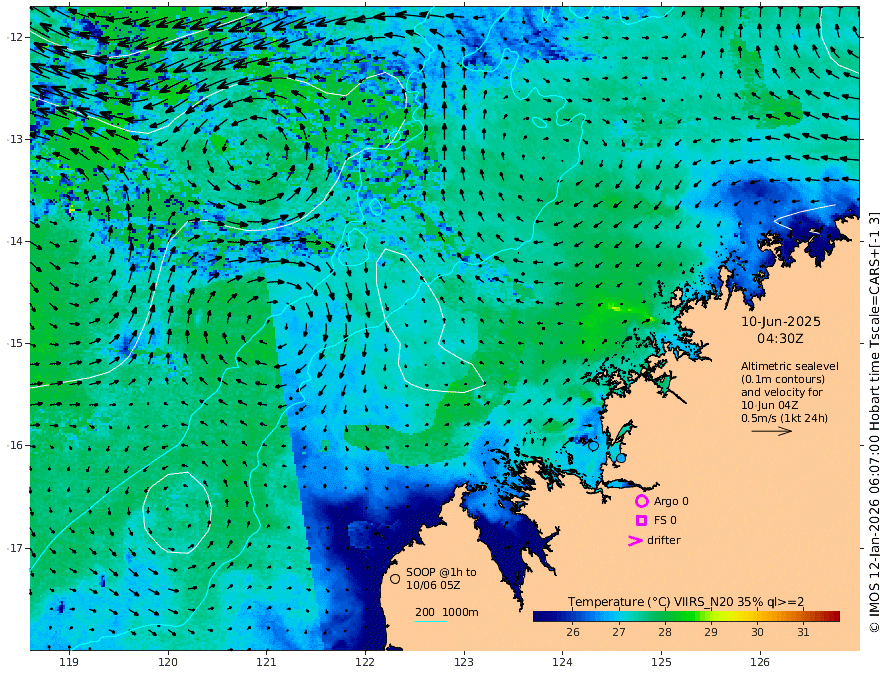The height and width of the screenshot is (680, 880).
Task: Click the '10/06 05Z' SOOP time text
Action: pos(433,585)
